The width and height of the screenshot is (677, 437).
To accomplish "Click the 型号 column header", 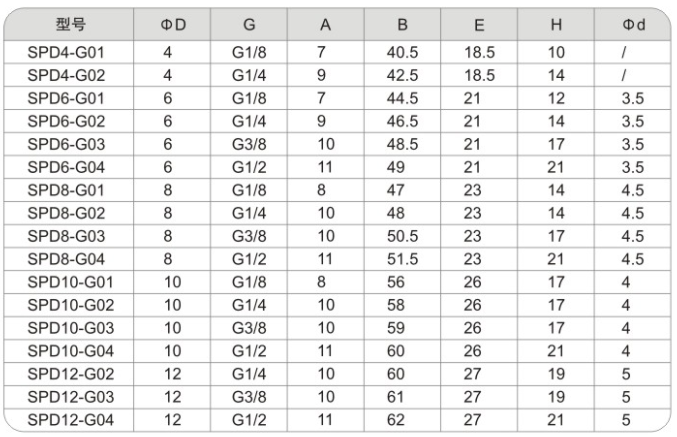I will (x=70, y=24).
